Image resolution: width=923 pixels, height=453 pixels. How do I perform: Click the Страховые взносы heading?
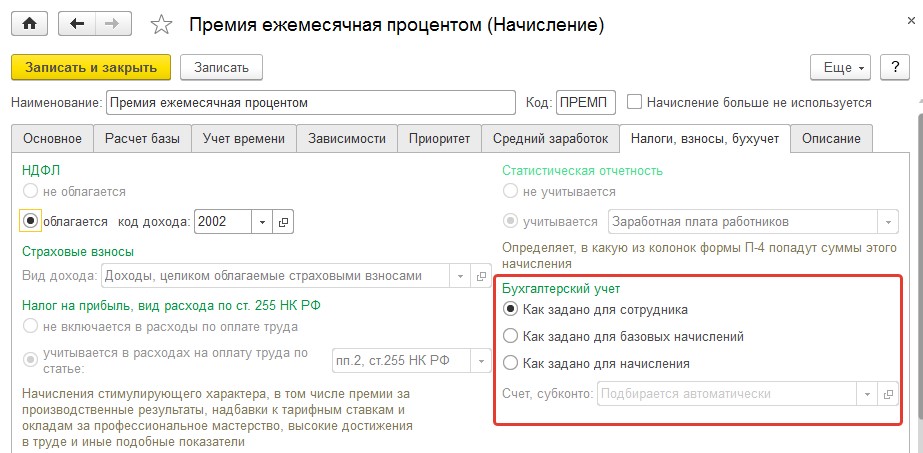(78, 252)
